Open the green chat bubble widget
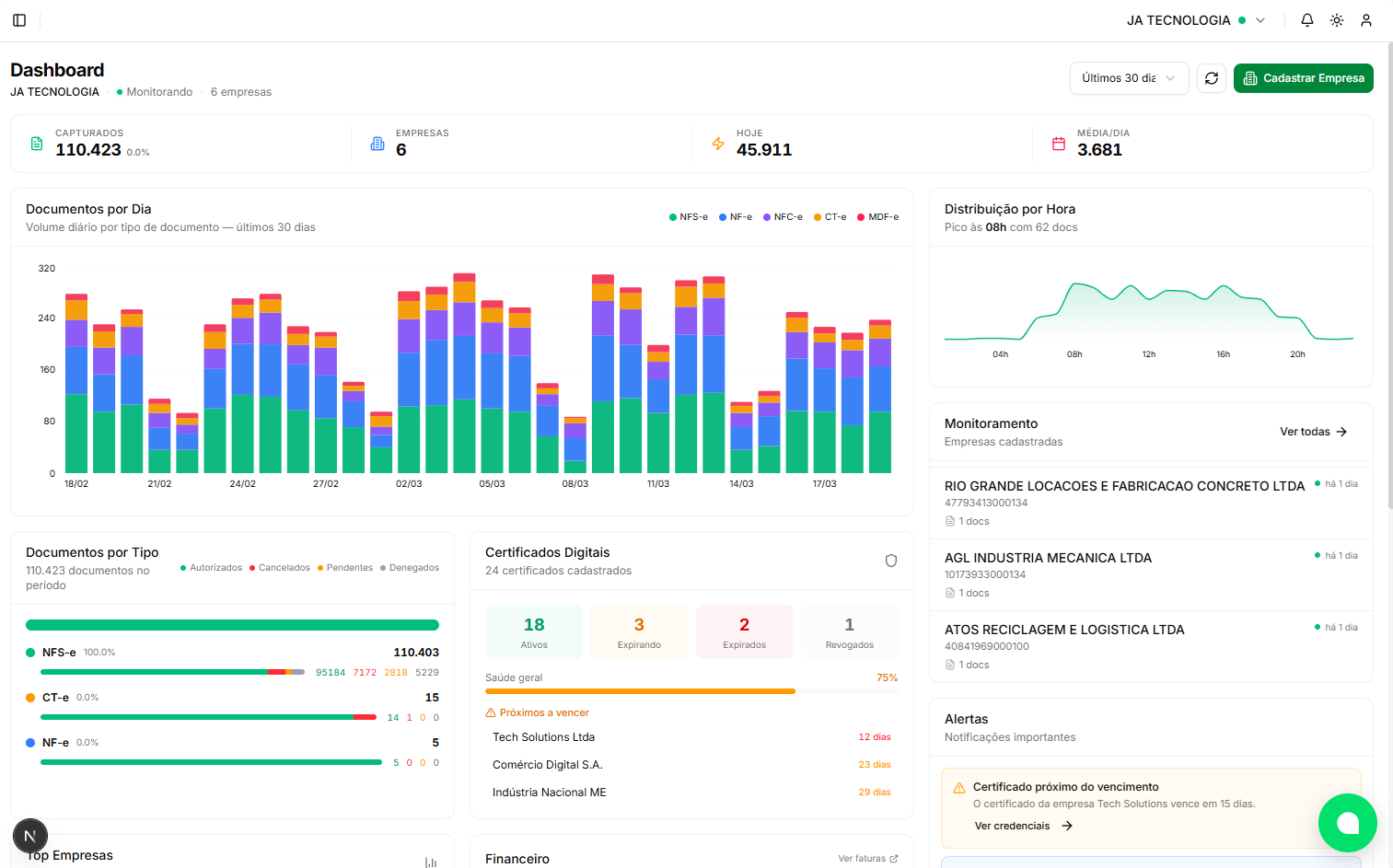 [x=1348, y=823]
